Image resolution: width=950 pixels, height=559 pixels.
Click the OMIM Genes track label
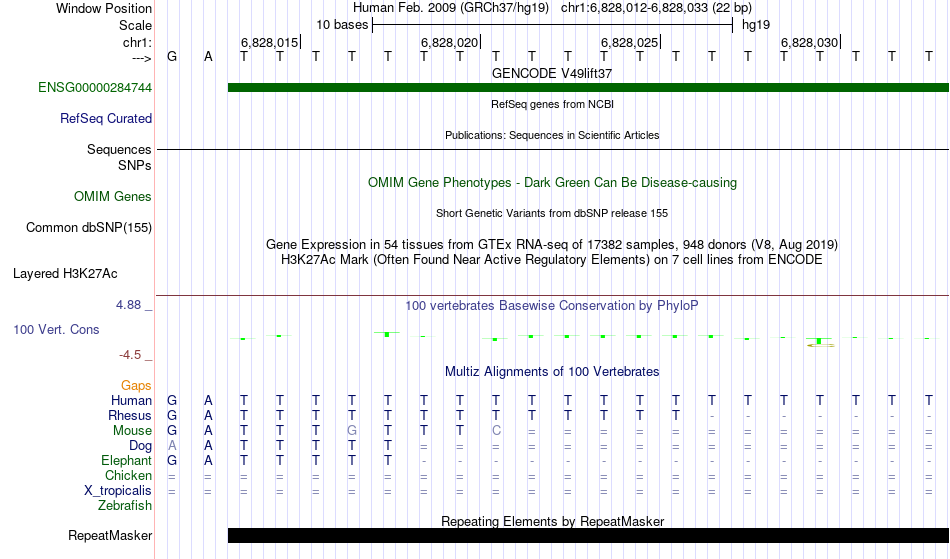[x=113, y=197]
